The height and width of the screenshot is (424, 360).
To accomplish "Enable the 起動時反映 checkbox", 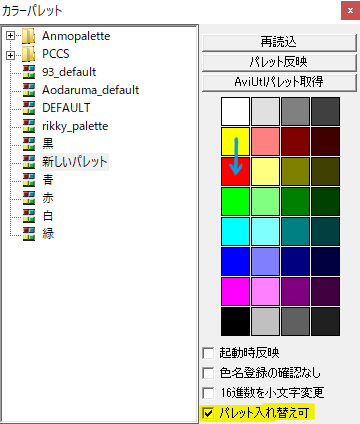I will [208, 353].
